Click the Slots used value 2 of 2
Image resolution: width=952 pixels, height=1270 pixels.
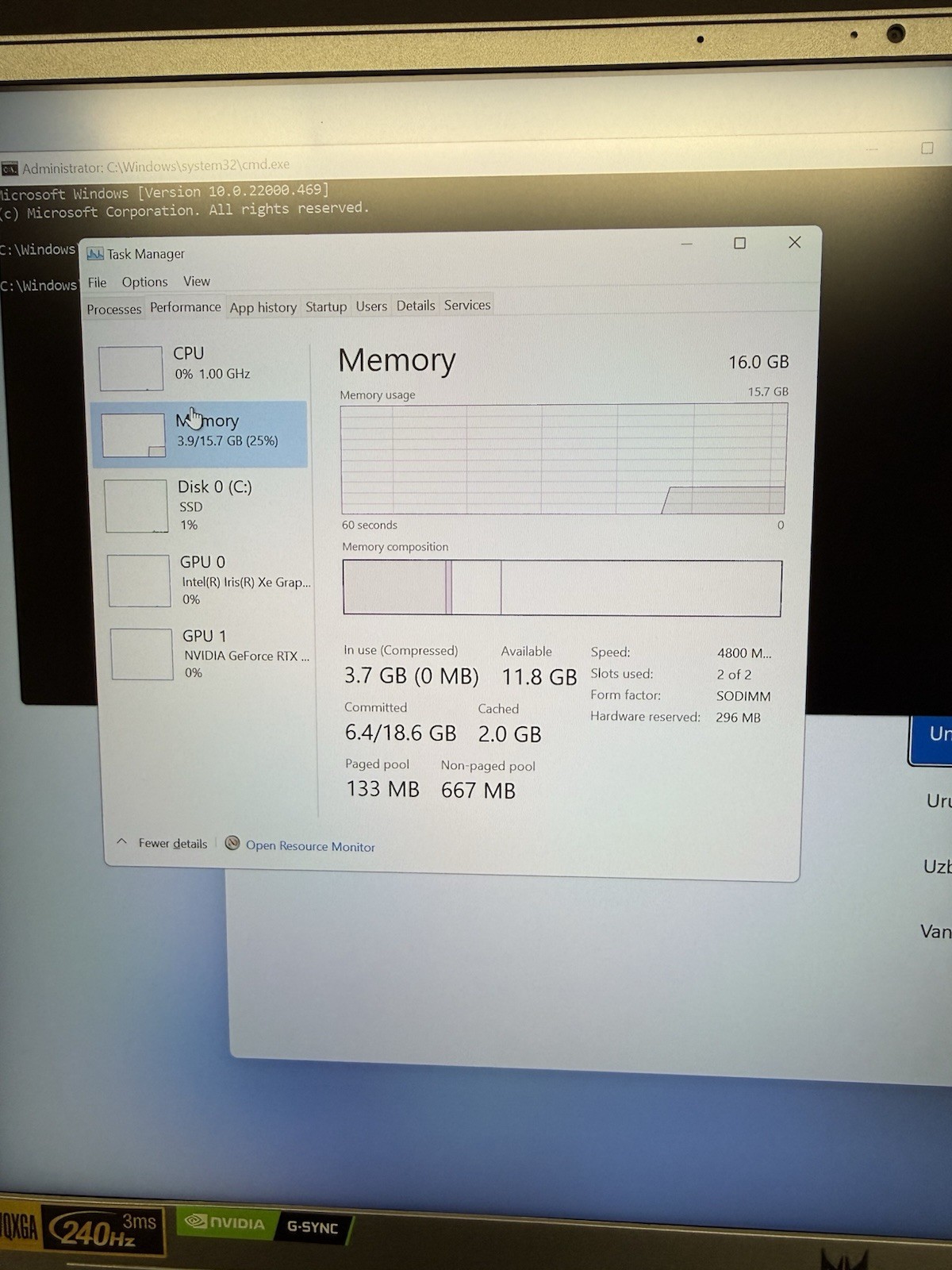coord(734,675)
